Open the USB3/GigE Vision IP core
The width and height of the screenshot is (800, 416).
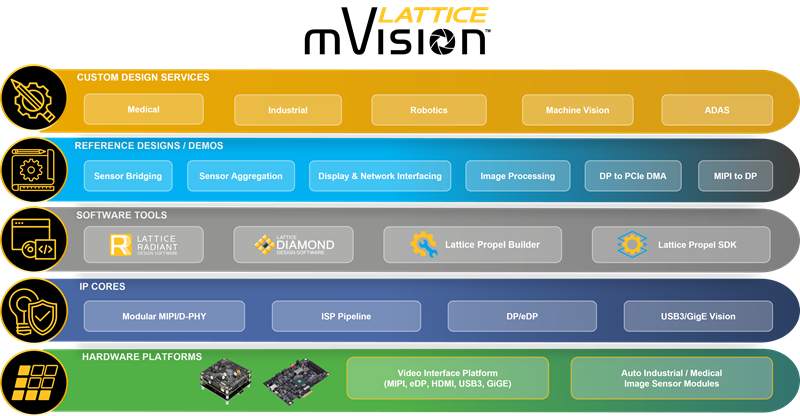click(698, 316)
